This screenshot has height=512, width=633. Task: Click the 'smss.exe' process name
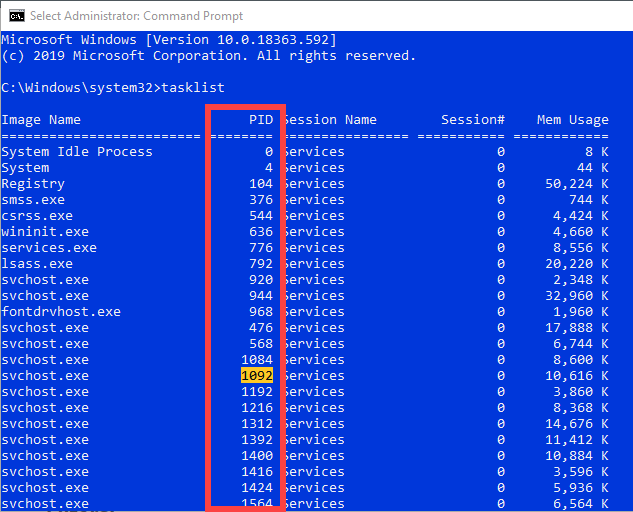[x=33, y=200]
